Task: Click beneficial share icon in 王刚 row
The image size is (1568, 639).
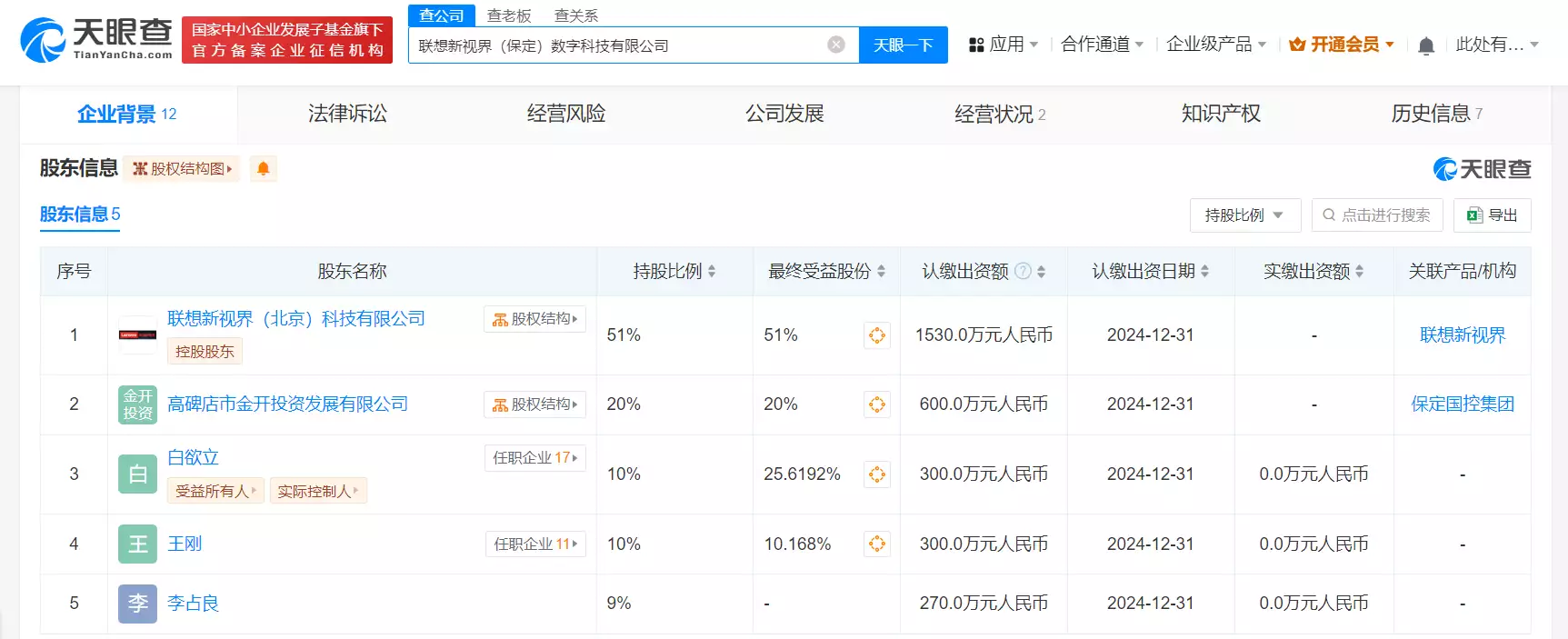Action: coord(876,544)
